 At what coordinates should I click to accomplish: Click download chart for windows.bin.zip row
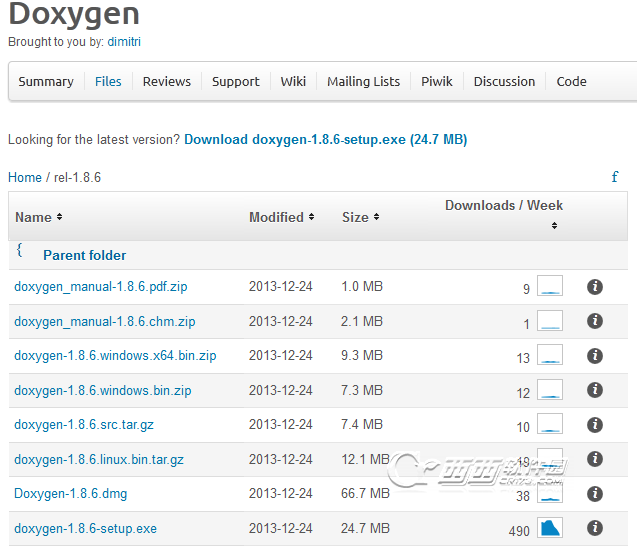click(550, 390)
